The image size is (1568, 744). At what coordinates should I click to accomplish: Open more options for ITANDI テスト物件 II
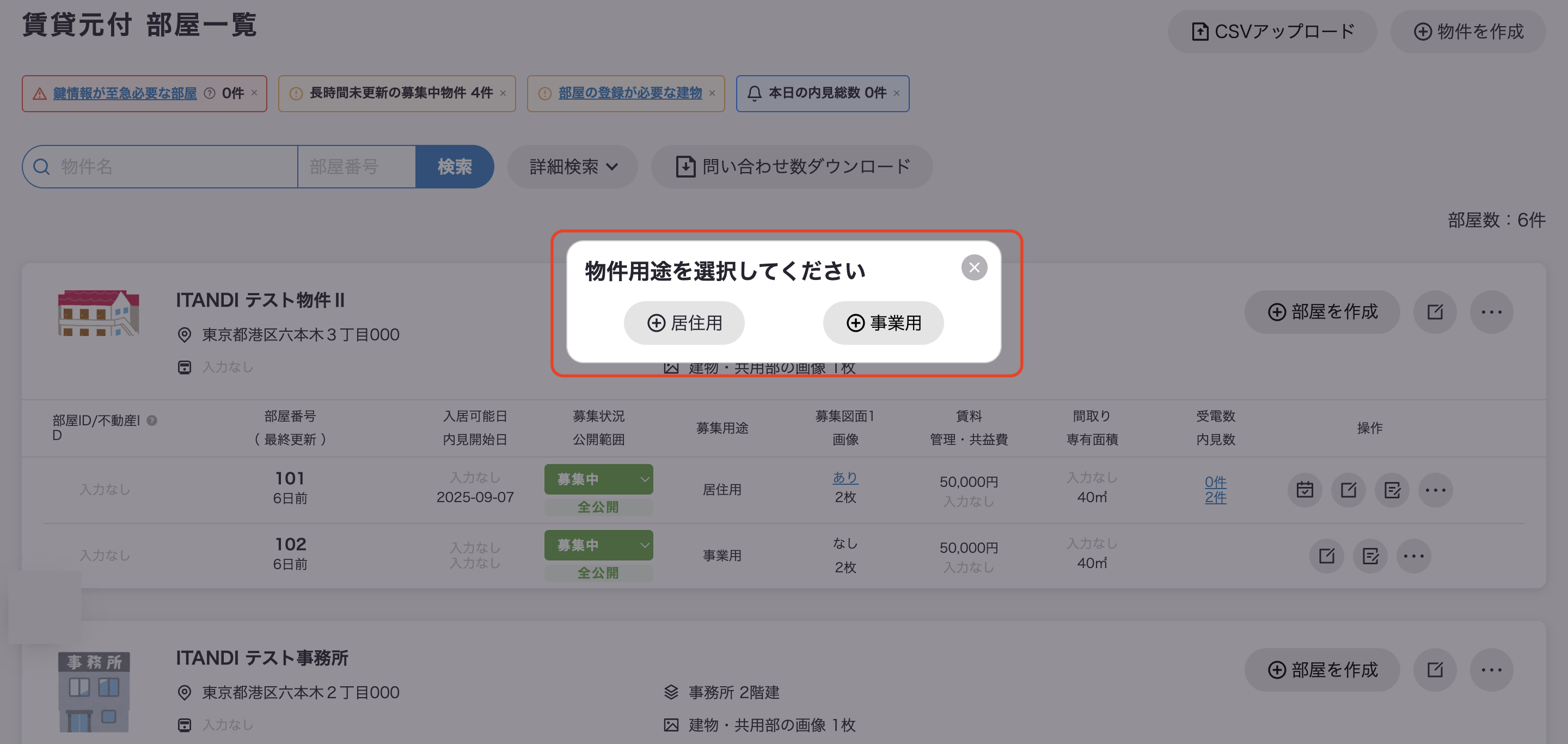pos(1491,312)
